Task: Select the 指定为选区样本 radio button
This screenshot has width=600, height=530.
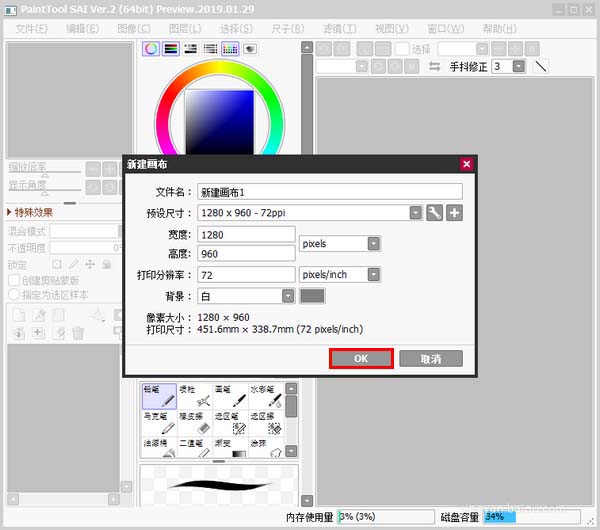Action: coord(14,295)
